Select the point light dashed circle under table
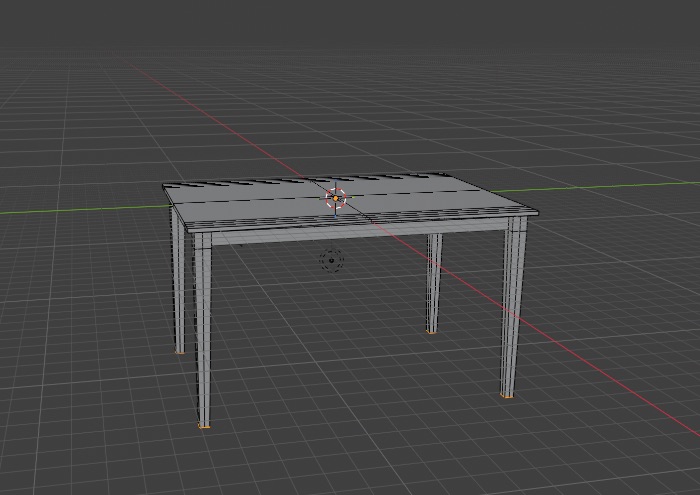 pos(332,260)
